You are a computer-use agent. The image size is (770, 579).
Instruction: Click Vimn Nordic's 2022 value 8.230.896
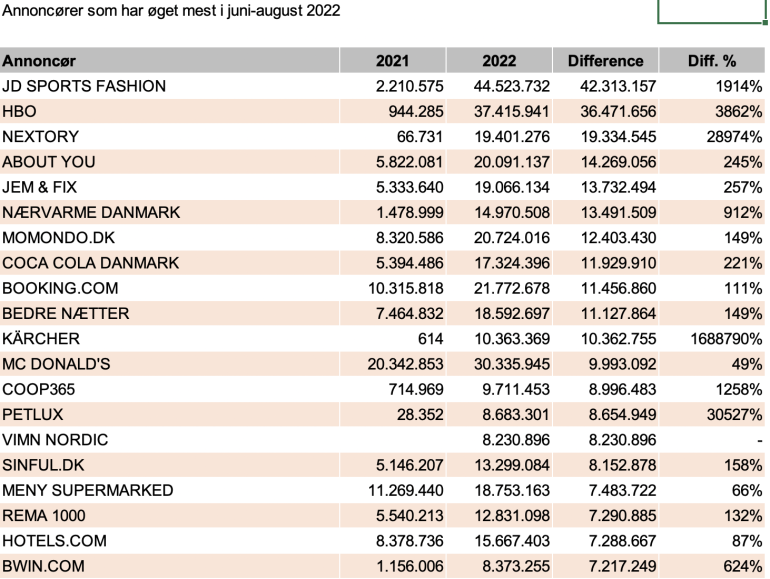pyautogui.click(x=516, y=440)
